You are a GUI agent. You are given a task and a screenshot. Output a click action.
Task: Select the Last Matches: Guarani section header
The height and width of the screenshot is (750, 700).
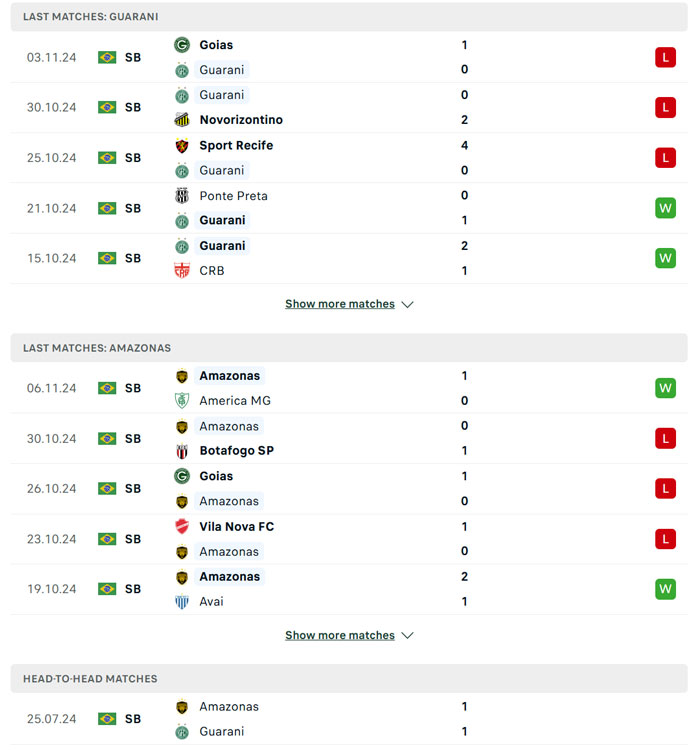91,17
